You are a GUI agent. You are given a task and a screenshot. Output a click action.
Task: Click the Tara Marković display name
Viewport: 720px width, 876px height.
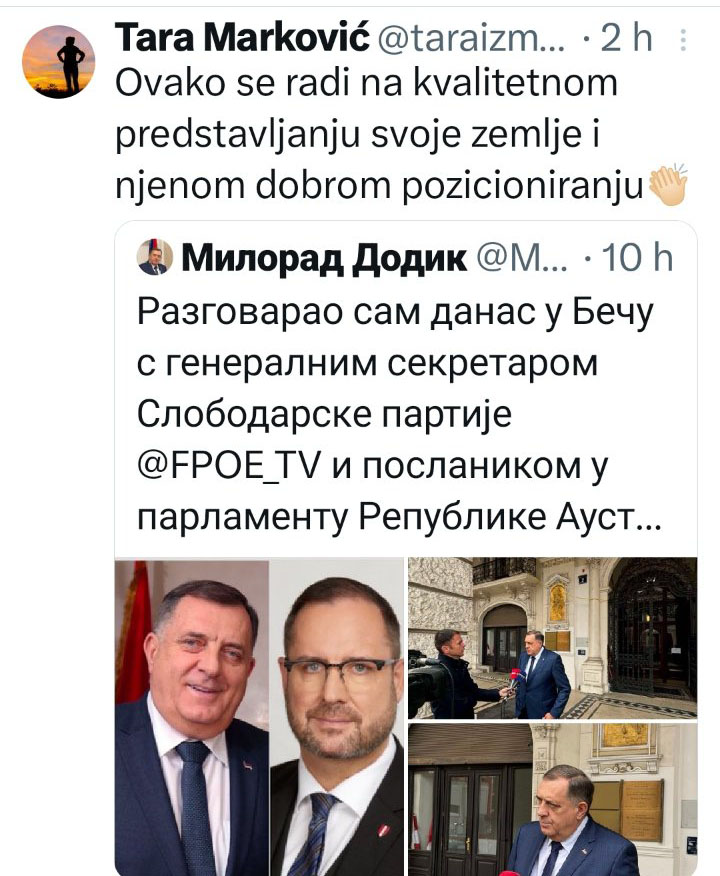[242, 38]
